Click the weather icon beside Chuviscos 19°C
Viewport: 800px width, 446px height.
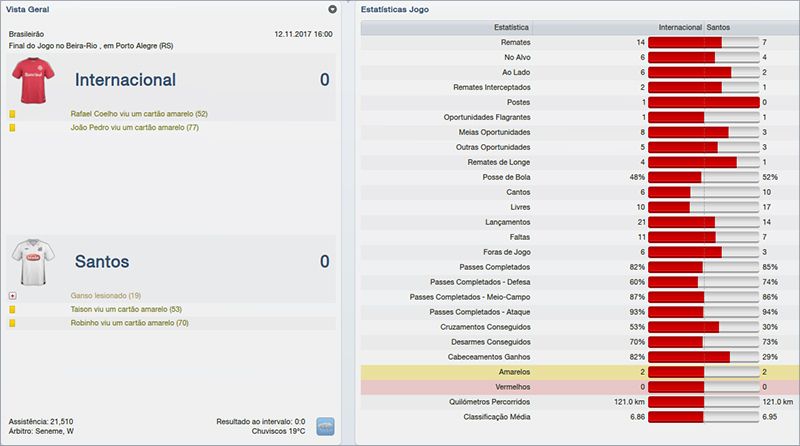point(325,427)
